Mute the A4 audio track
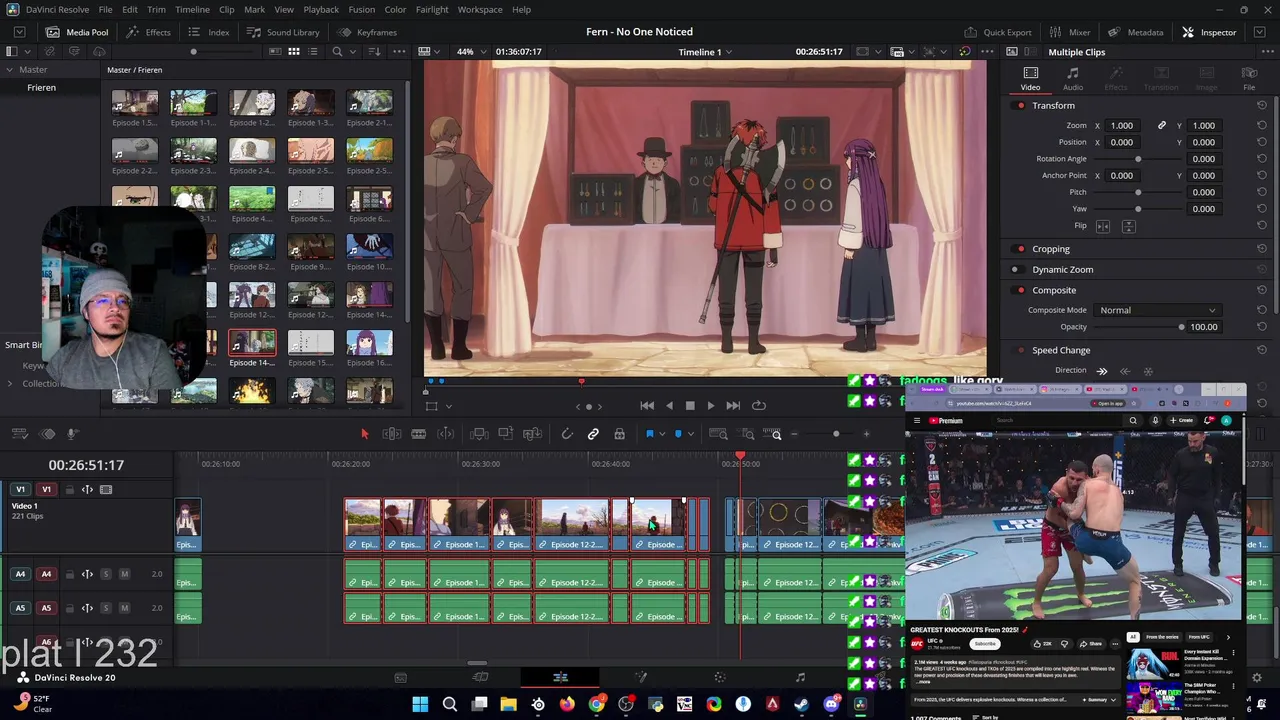The image size is (1280, 720). pos(124,574)
